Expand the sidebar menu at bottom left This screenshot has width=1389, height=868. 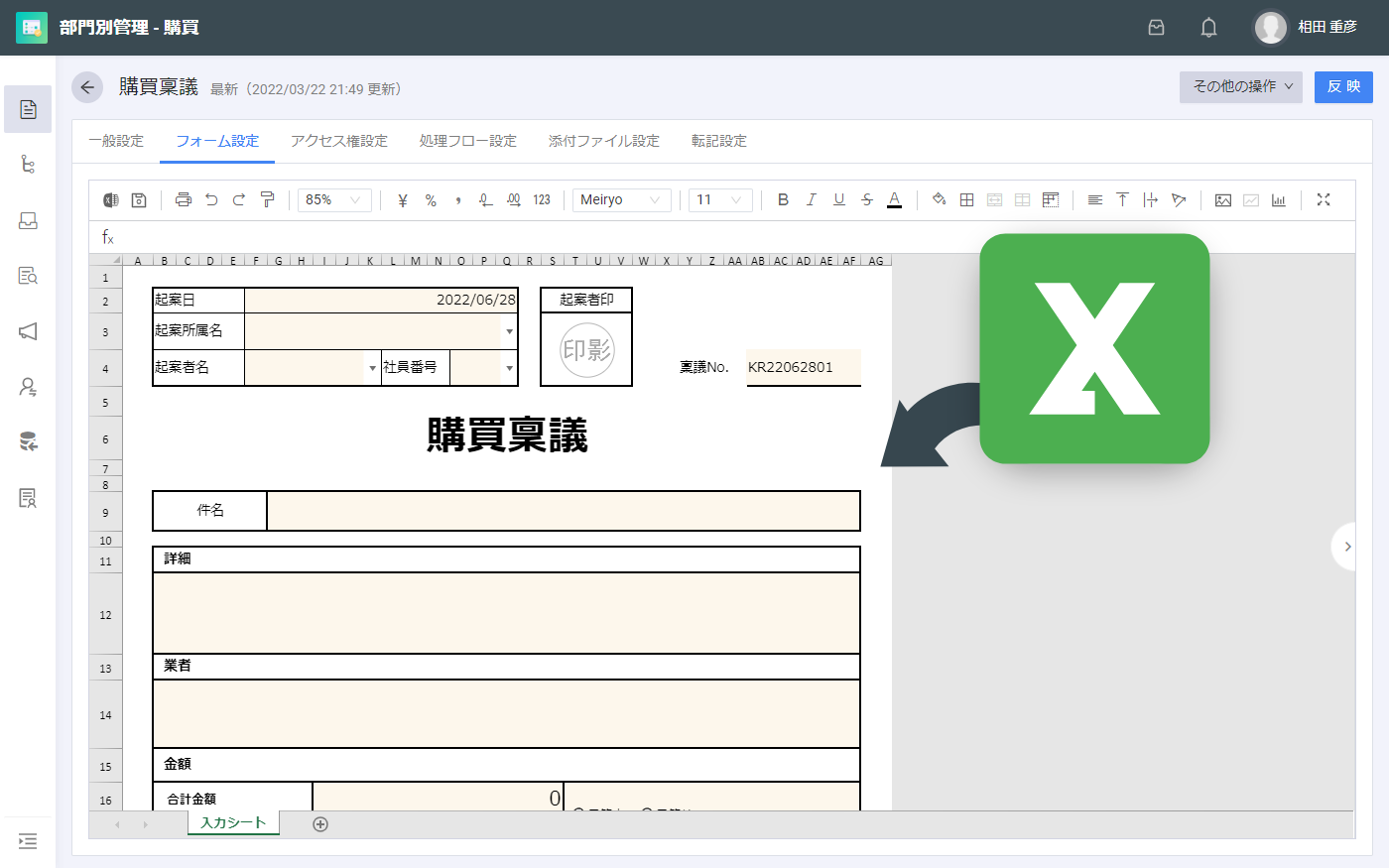click(x=28, y=841)
